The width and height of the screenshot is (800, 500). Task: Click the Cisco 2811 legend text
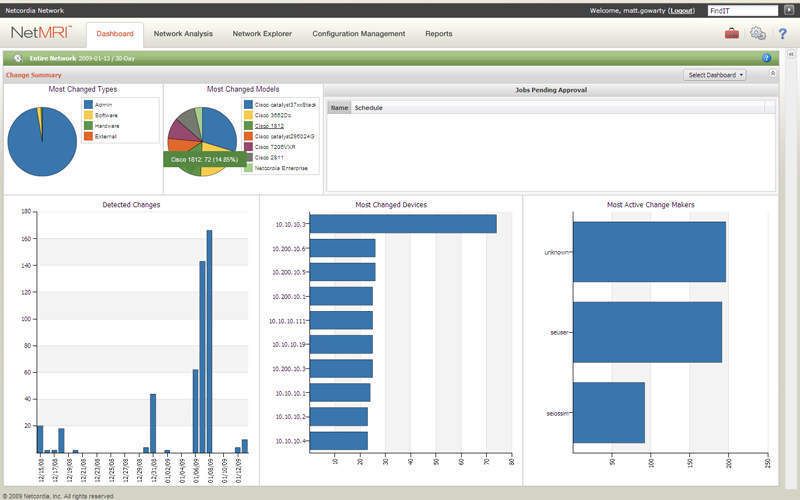click(269, 158)
